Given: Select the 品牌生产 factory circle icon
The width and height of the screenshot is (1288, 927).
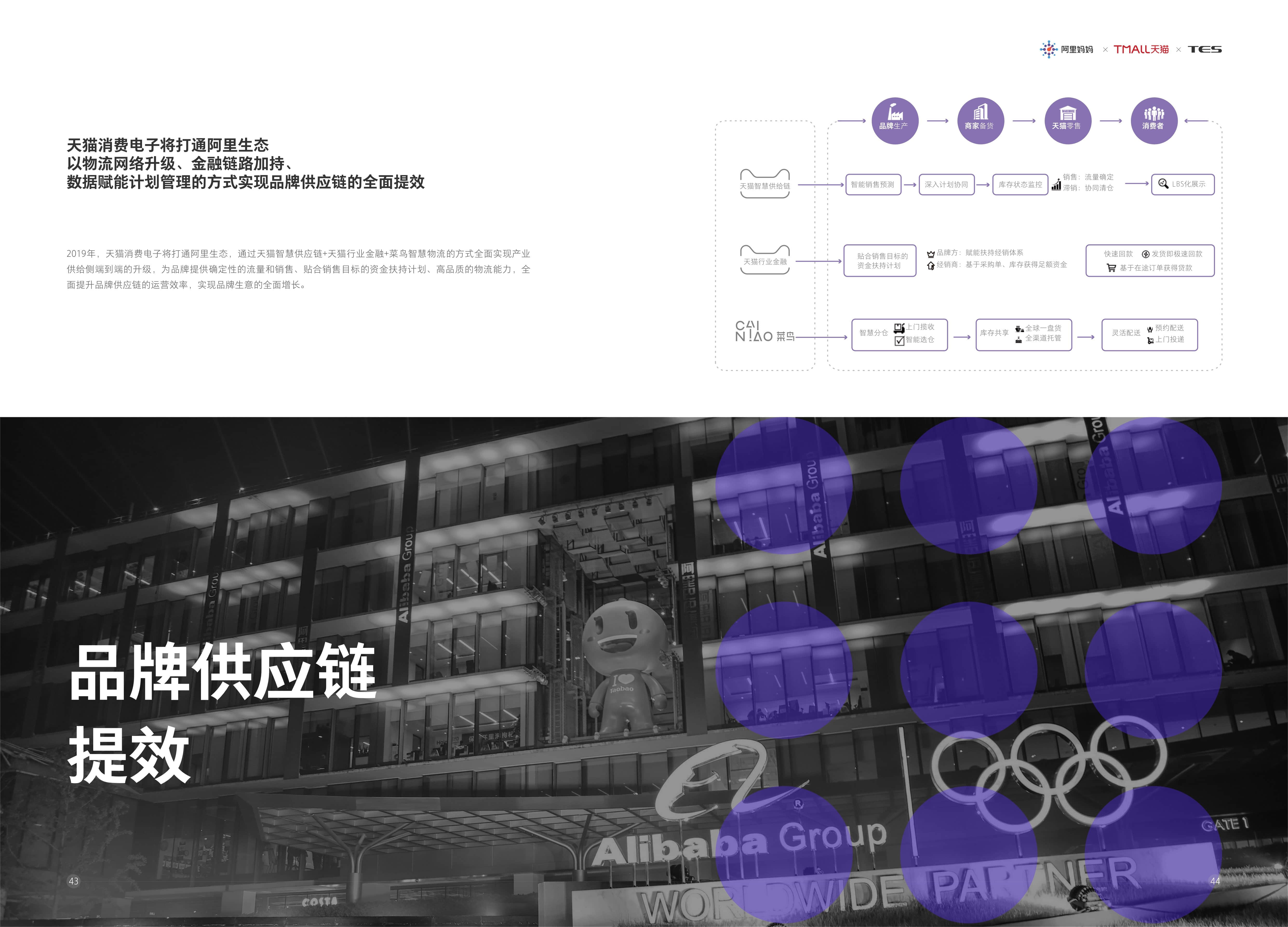Looking at the screenshot, I should 895,120.
